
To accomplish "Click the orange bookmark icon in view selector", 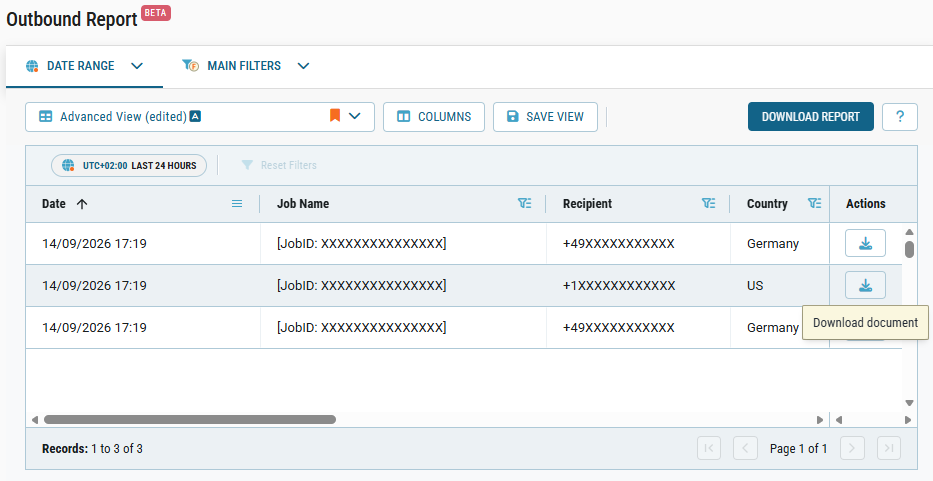I will pos(335,115).
